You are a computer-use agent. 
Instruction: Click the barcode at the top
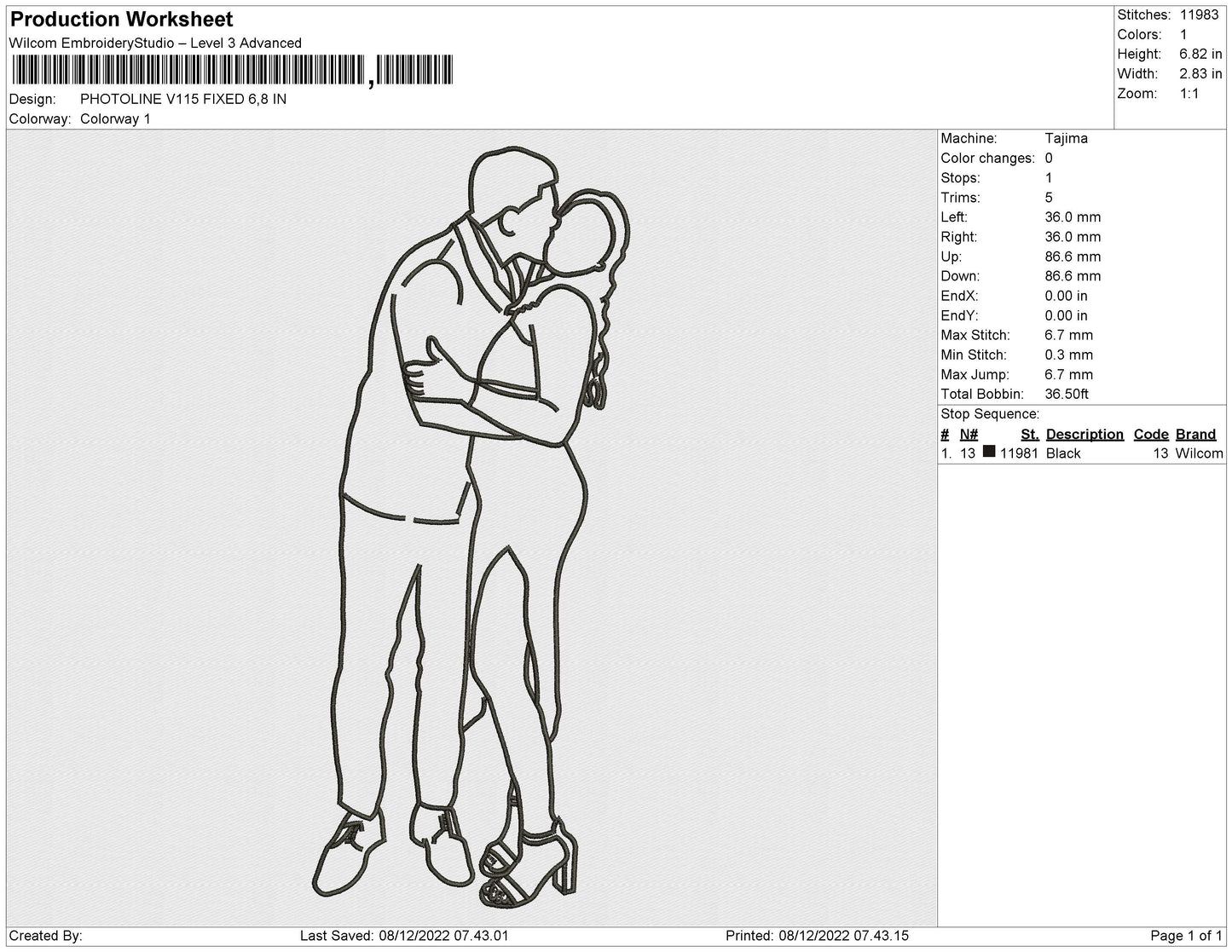click(231, 71)
